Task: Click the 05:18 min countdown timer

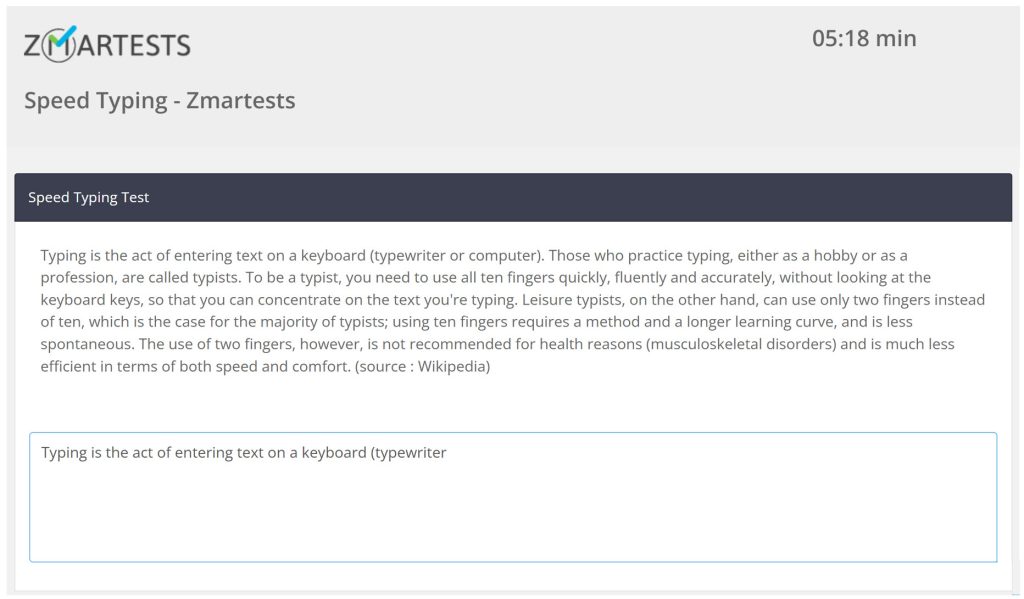Action: point(863,38)
